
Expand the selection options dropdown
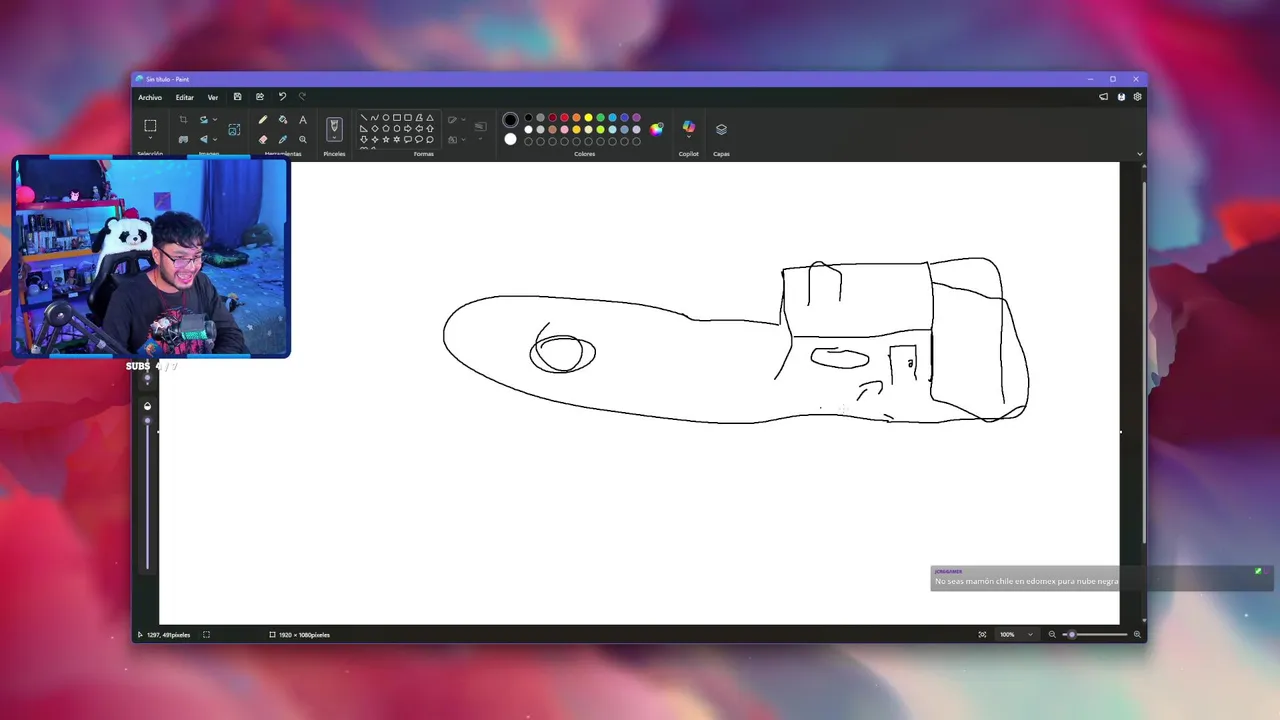(x=150, y=139)
